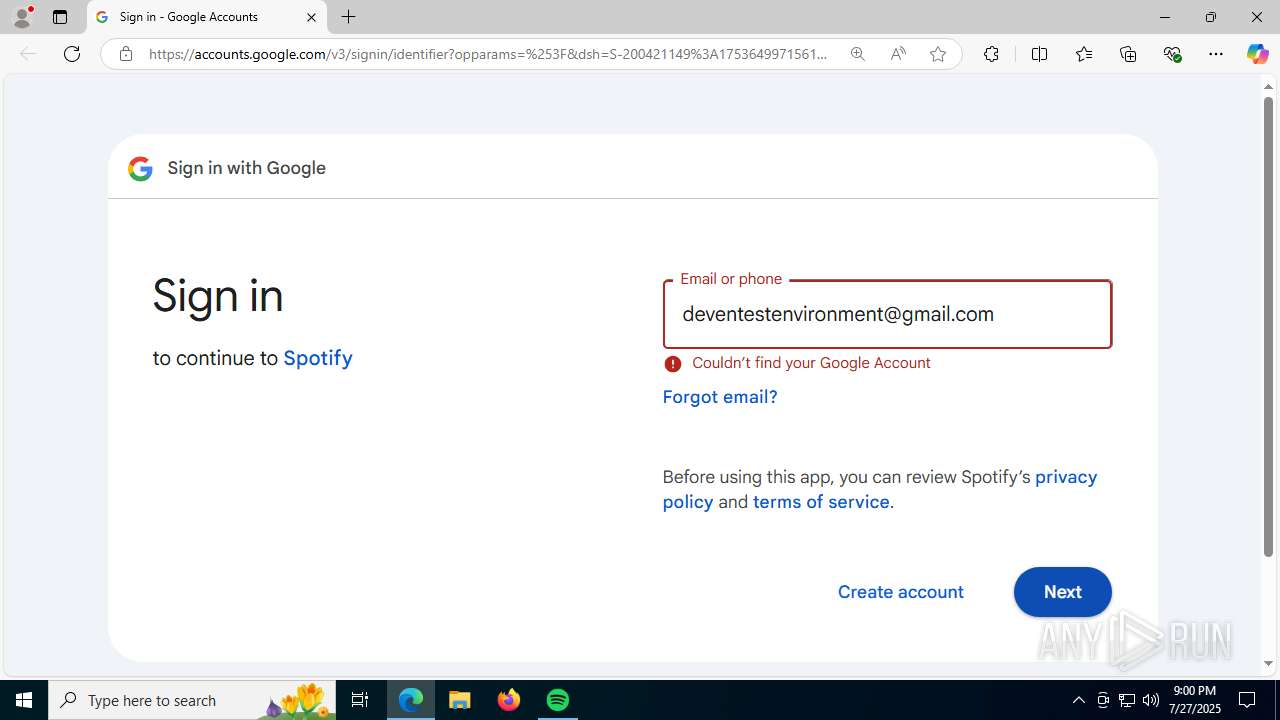Click the taskbar search box
Viewport: 1280px width, 720px height.
tap(192, 700)
